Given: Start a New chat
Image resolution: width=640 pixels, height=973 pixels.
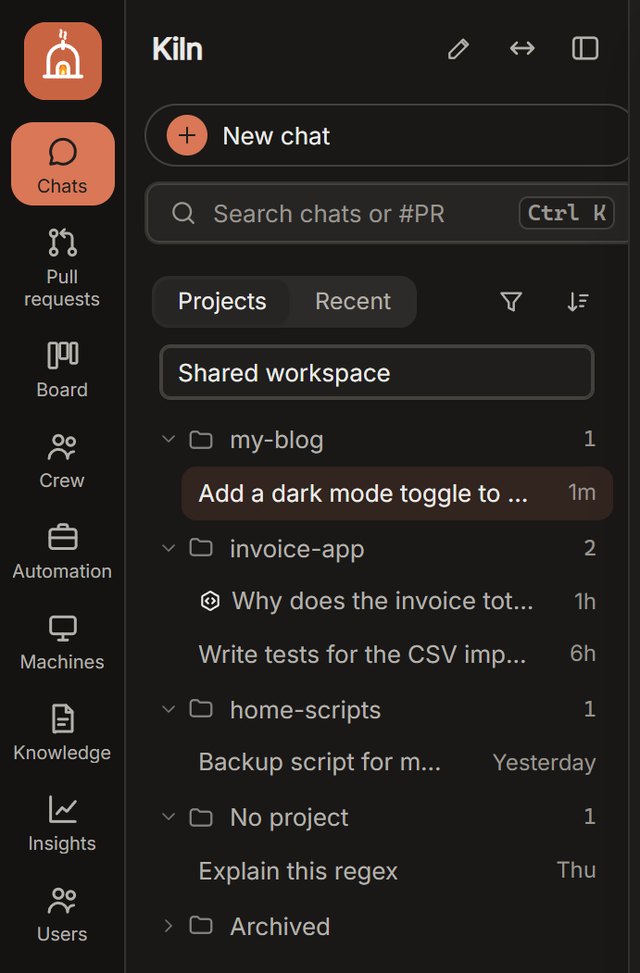Looking at the screenshot, I should click(387, 135).
